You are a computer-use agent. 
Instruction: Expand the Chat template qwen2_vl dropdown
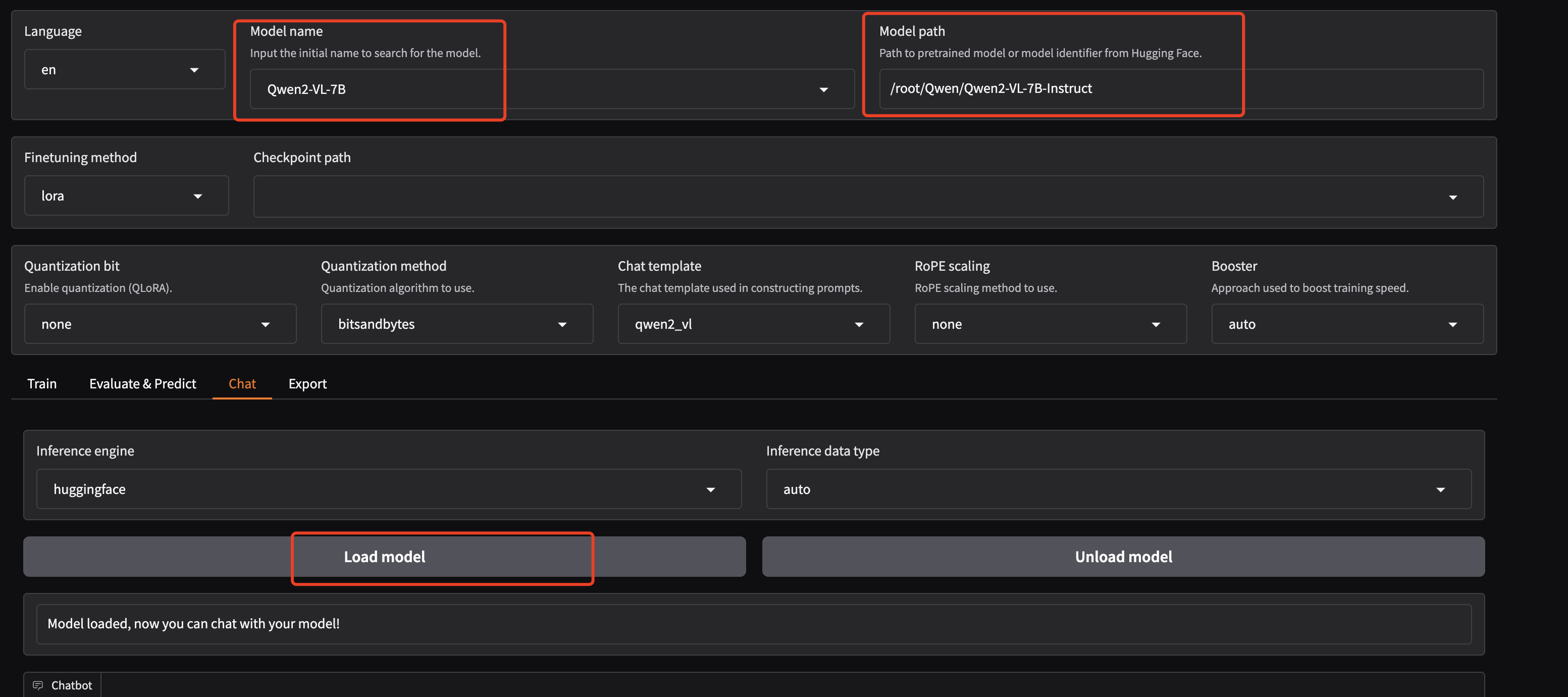coord(753,324)
